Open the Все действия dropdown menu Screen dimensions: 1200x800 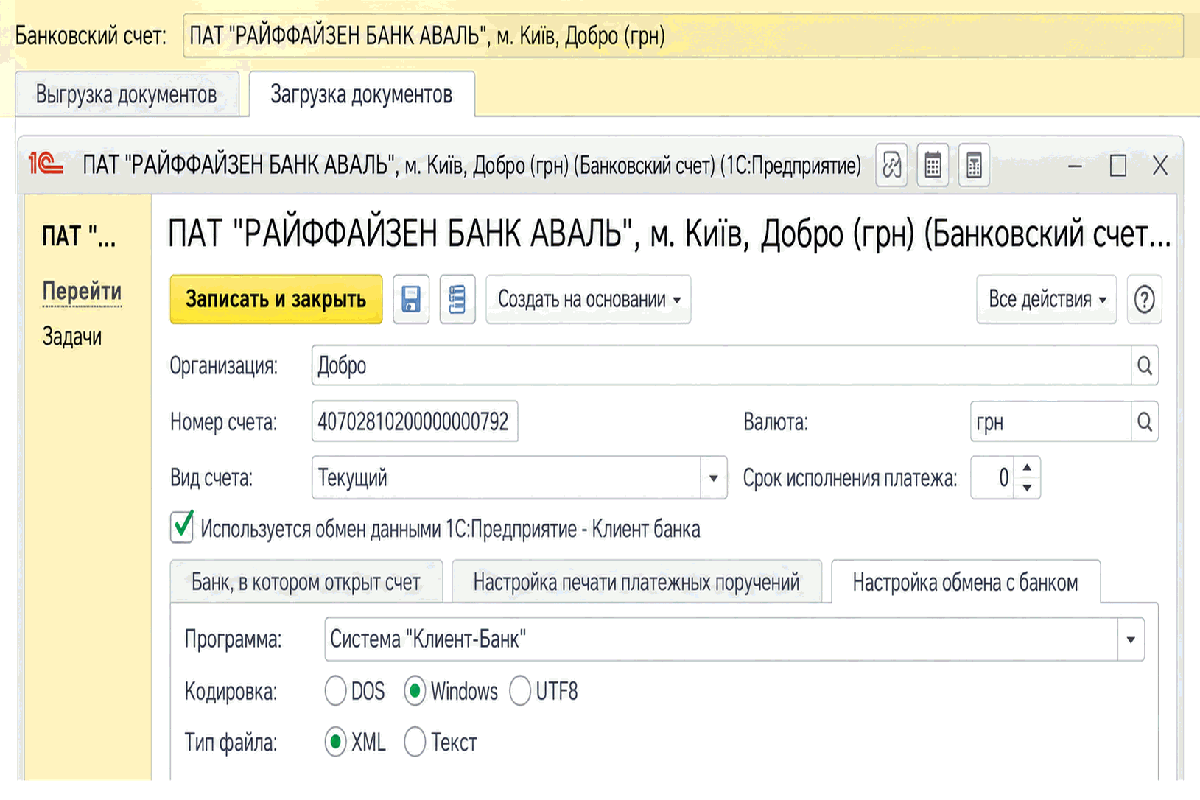[1046, 300]
